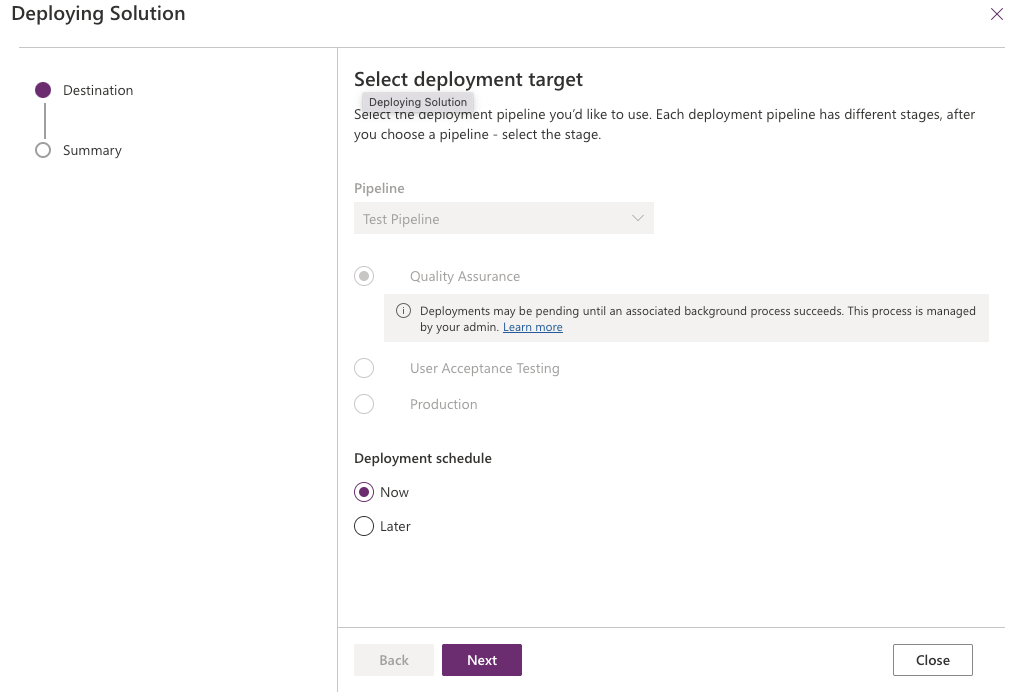1023x693 pixels.
Task: Click the Pipeline field label
Action: [x=379, y=188]
